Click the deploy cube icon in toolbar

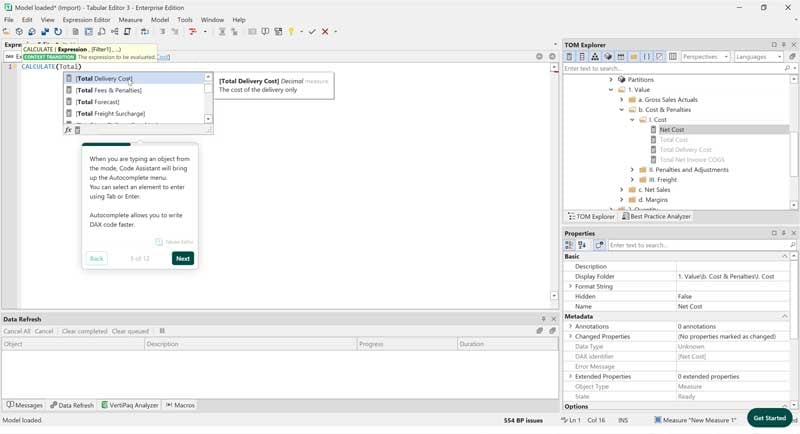click(x=19, y=32)
